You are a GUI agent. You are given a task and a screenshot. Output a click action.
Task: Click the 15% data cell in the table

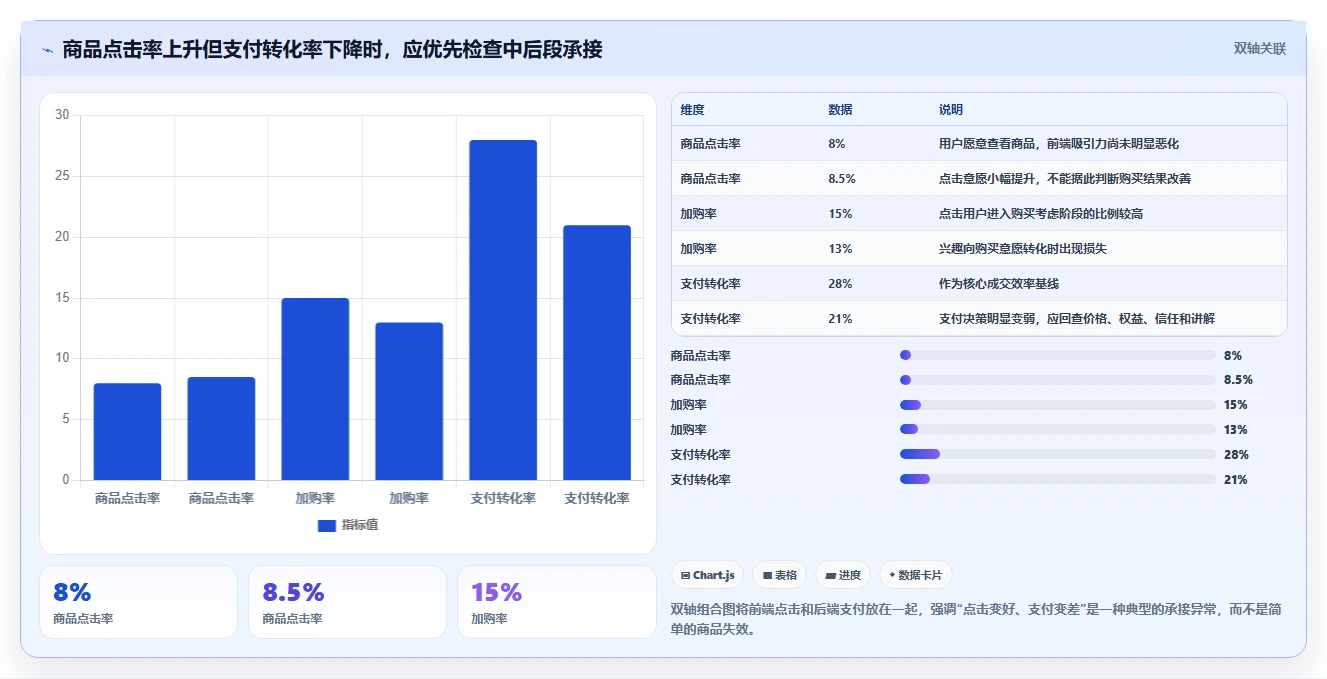tap(840, 214)
